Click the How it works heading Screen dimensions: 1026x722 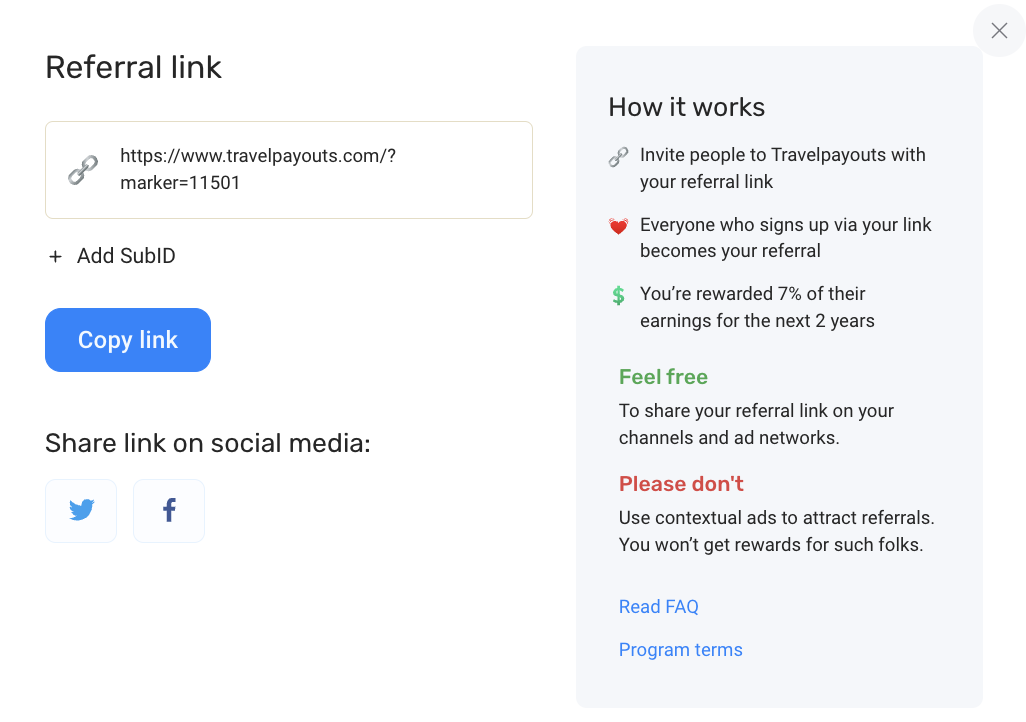point(686,107)
